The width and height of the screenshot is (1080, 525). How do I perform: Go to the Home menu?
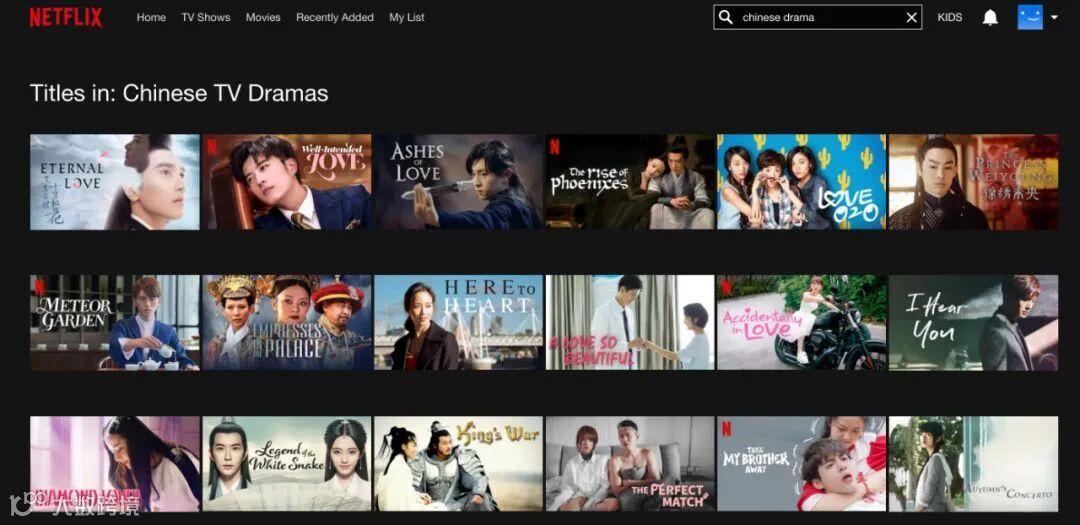pos(151,17)
